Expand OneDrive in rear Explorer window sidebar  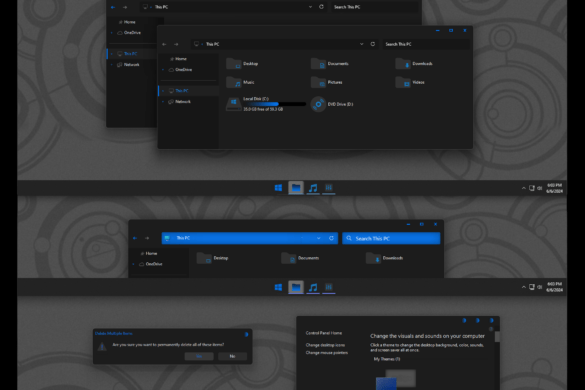(x=112, y=33)
